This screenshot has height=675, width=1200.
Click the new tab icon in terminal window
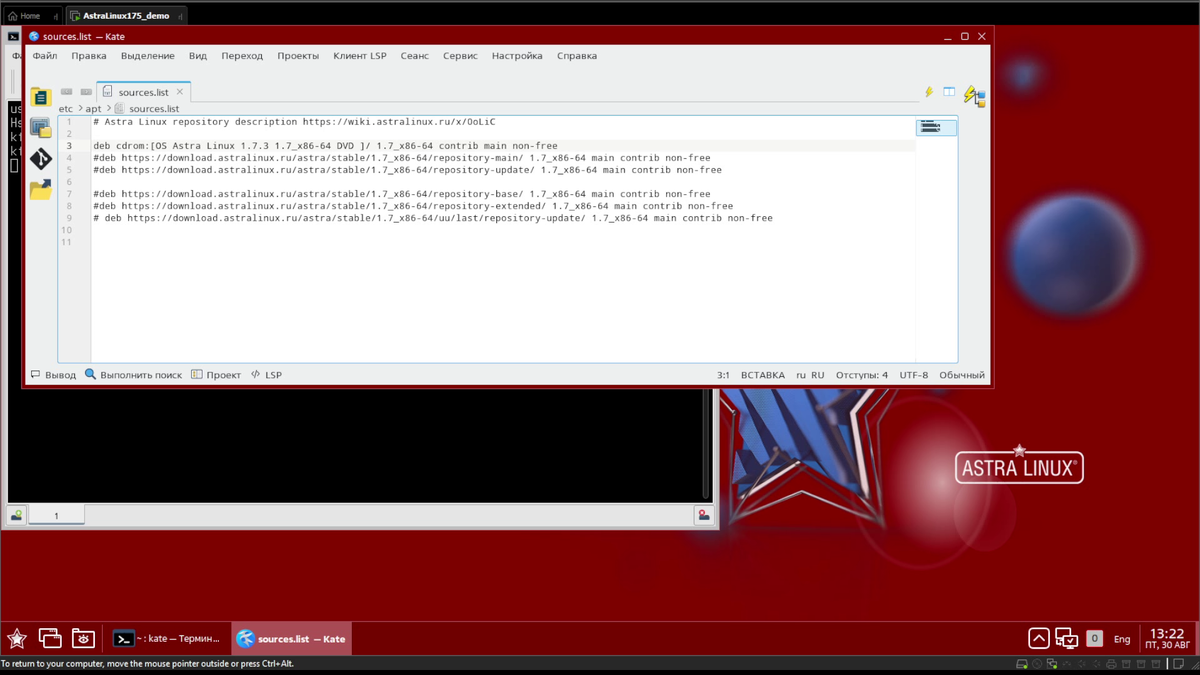click(17, 515)
